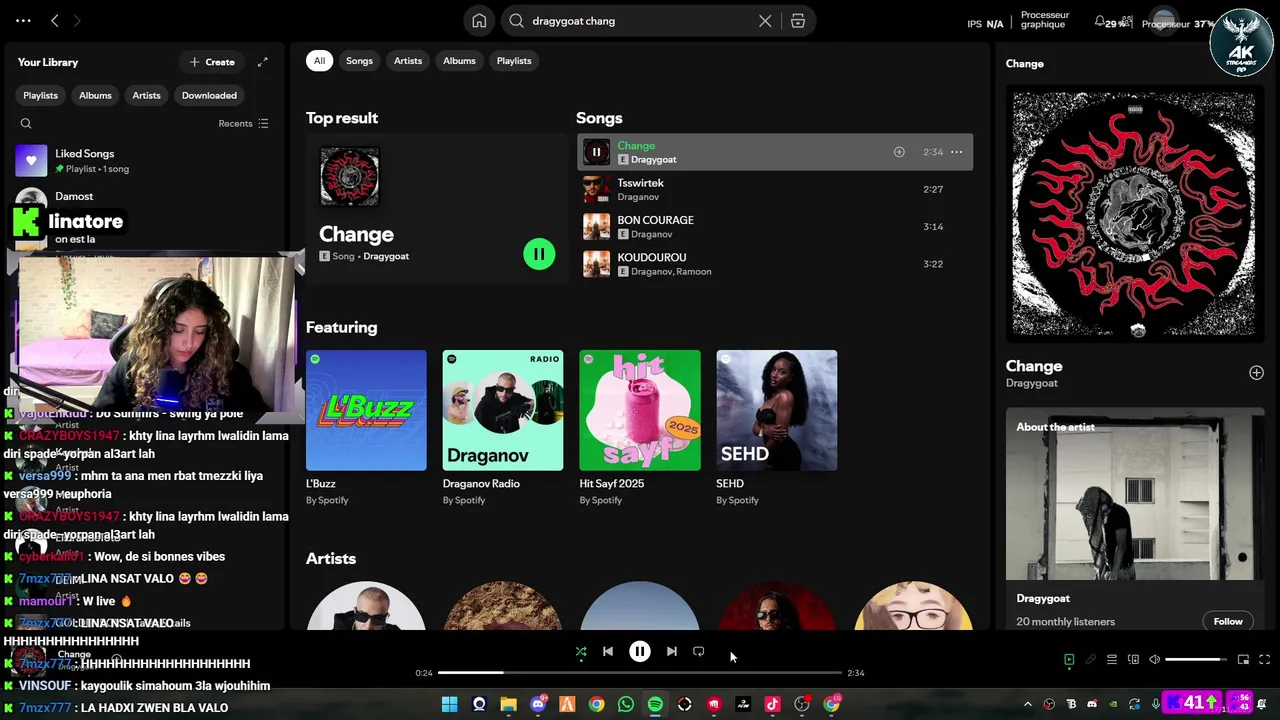The width and height of the screenshot is (1280, 720).
Task: Show Playlists in Your Library
Action: tap(41, 96)
